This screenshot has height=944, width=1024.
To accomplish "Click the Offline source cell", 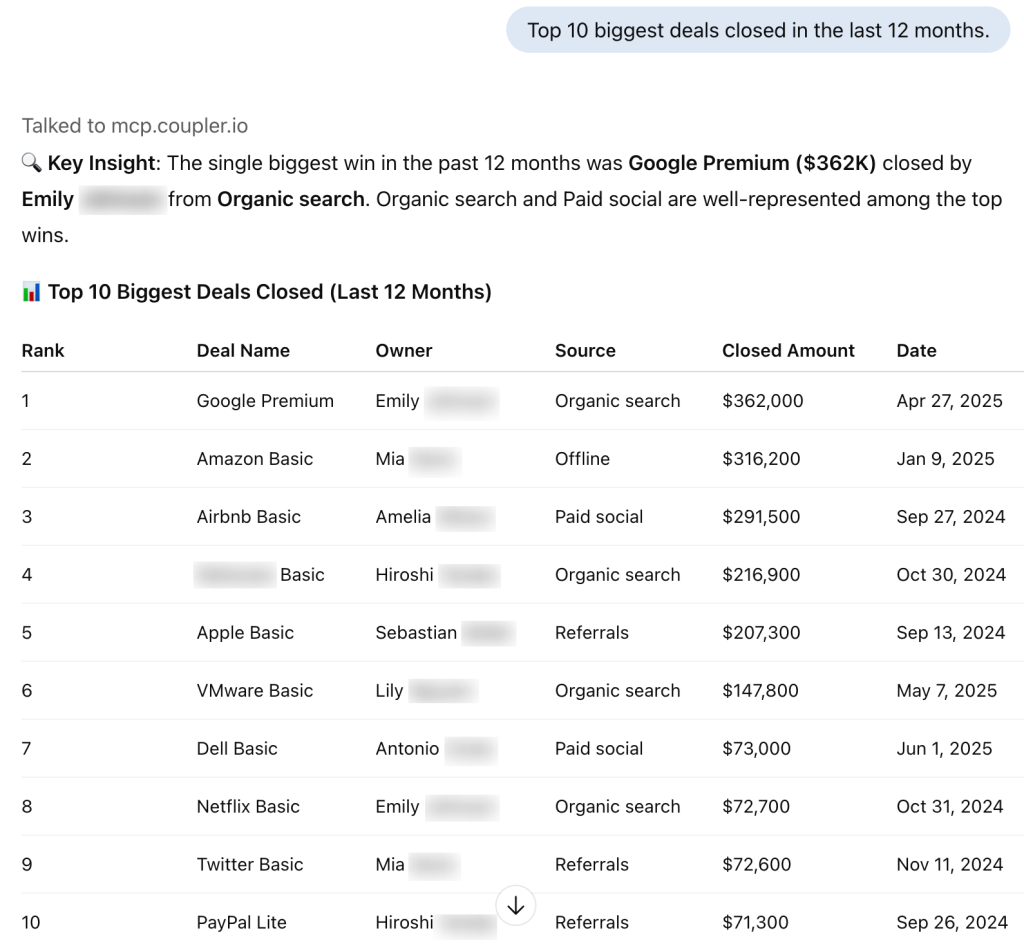I will [582, 459].
